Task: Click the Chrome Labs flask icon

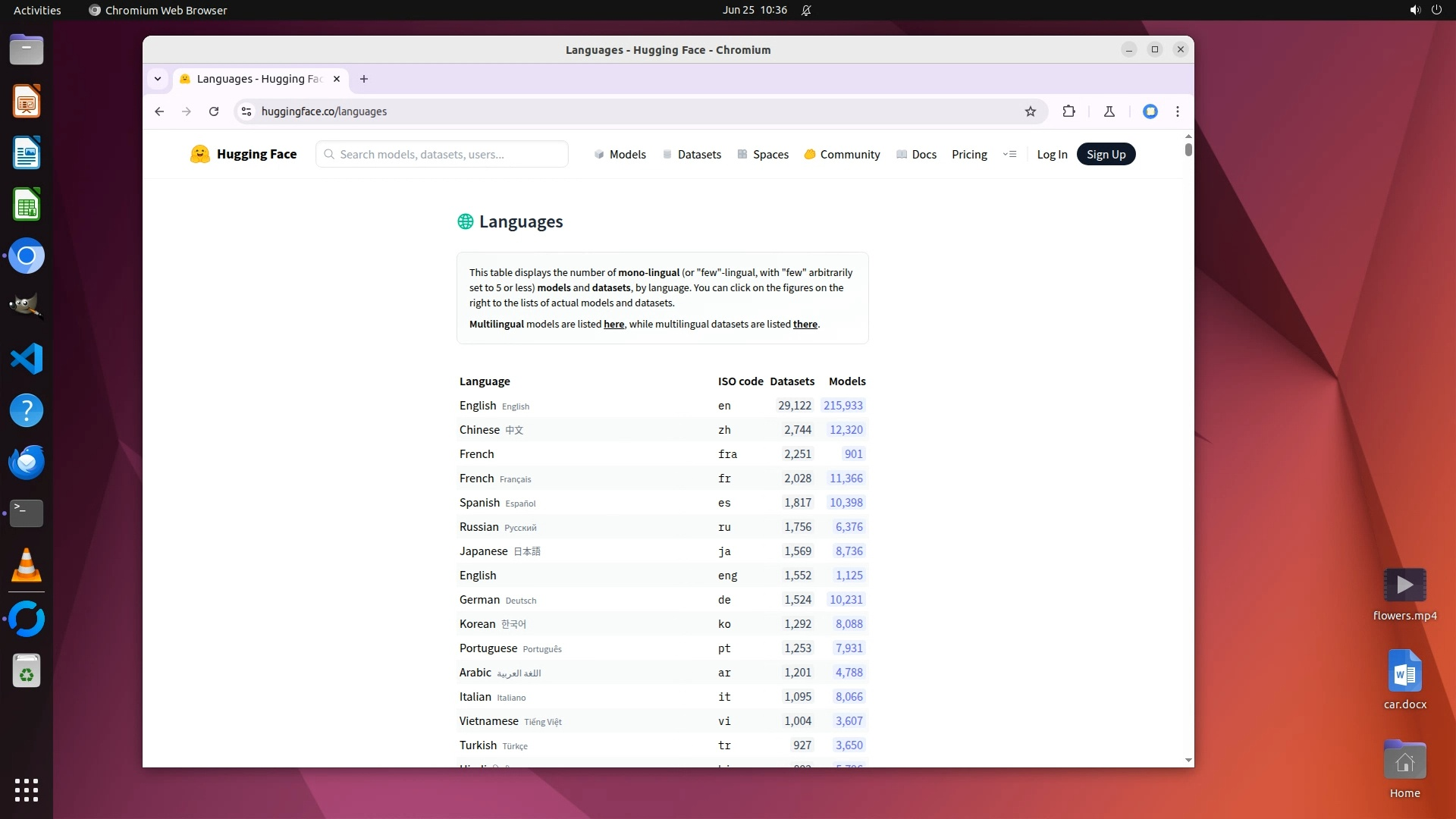Action: (x=1109, y=111)
